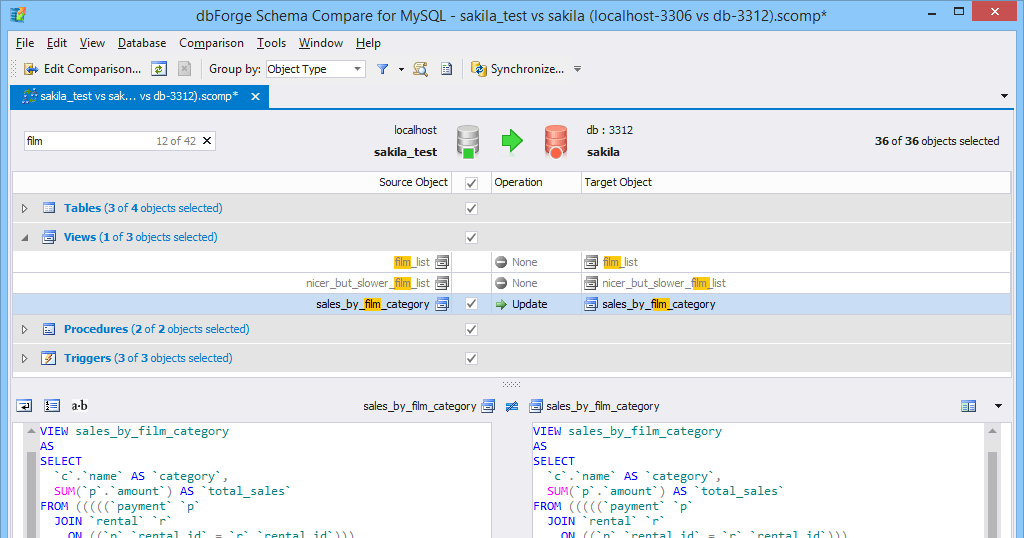The image size is (1024, 538).
Task: Click the Triggers group icon
Action: [x=49, y=358]
